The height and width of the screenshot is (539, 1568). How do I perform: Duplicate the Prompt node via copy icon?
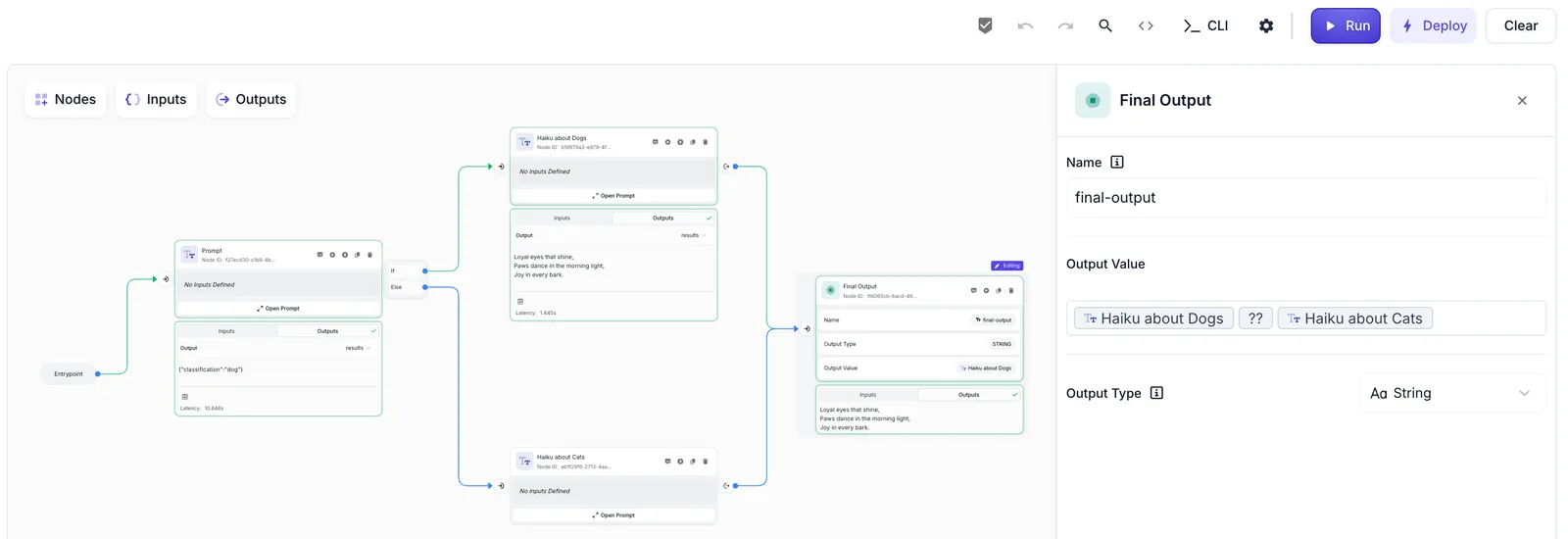point(357,255)
